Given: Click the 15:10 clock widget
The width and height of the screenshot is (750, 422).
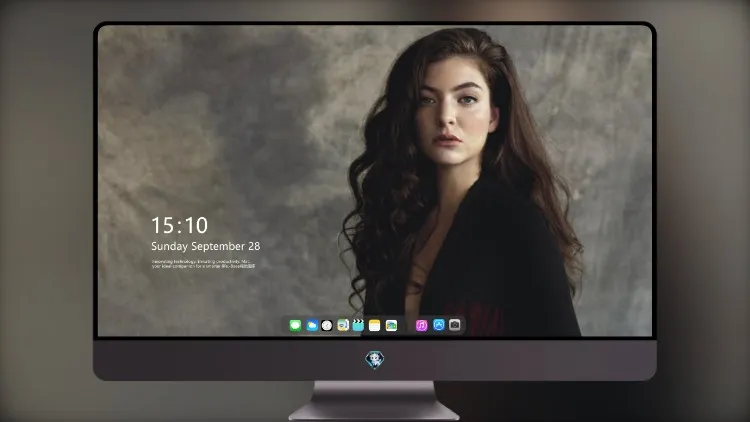Looking at the screenshot, I should (179, 225).
